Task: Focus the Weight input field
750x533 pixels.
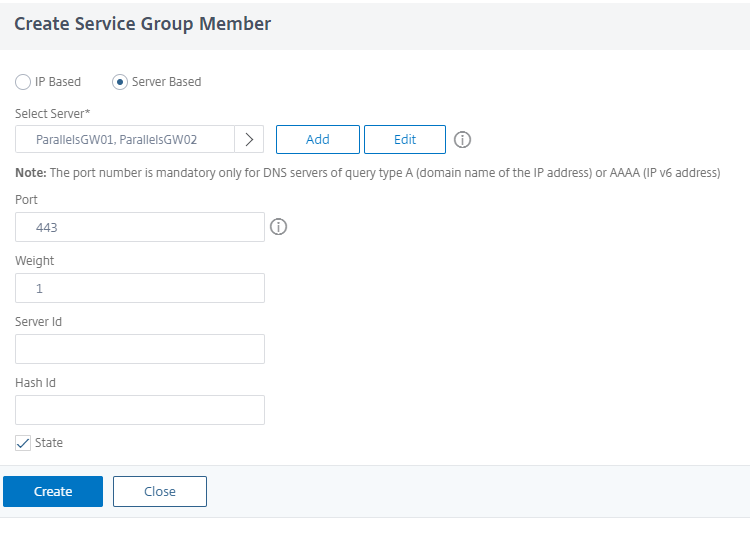Action: coord(140,288)
